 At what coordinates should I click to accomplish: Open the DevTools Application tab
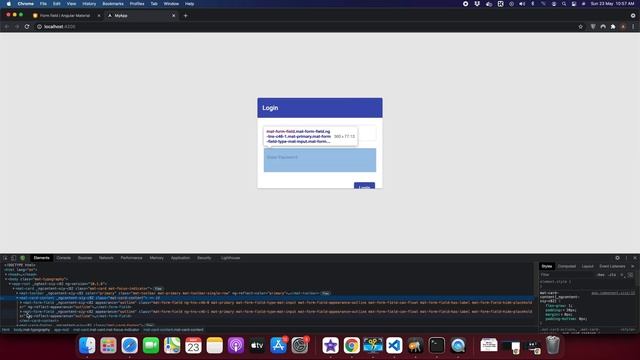pos(180,258)
